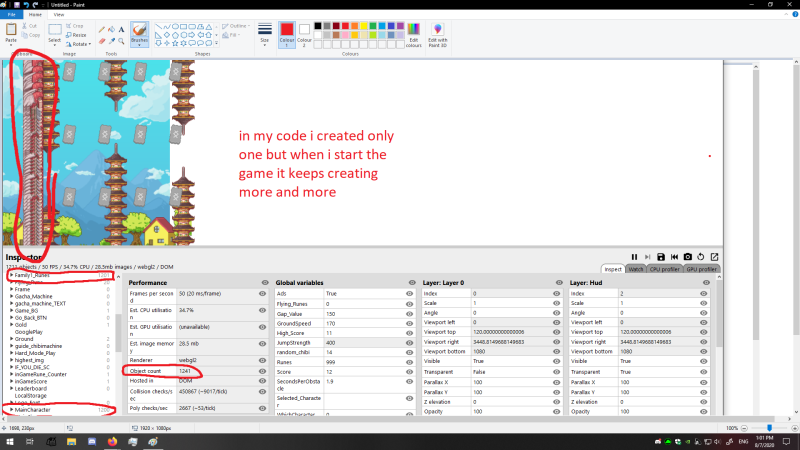Select the Fill with colour bucket tool
Viewport: 800px width, 450px height.
click(111, 30)
